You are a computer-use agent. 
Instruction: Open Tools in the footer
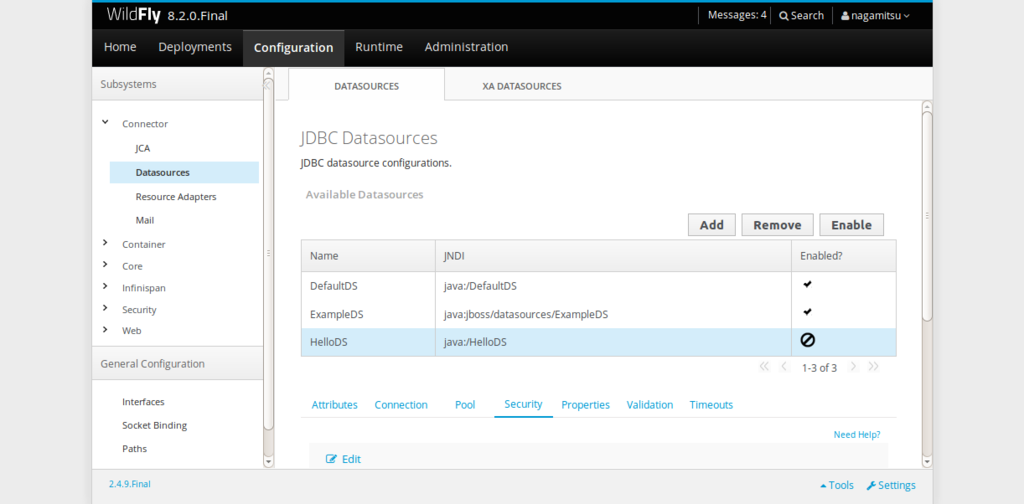click(x=837, y=486)
